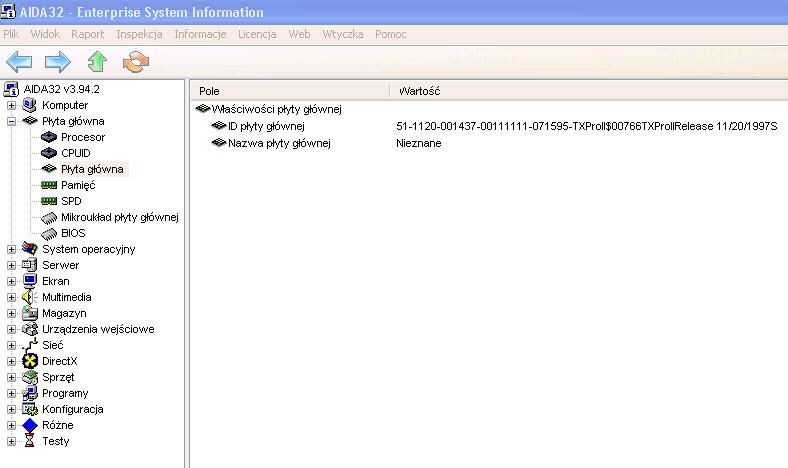
Task: Click the motherboard ID value starting 51-1120
Action: click(586, 126)
